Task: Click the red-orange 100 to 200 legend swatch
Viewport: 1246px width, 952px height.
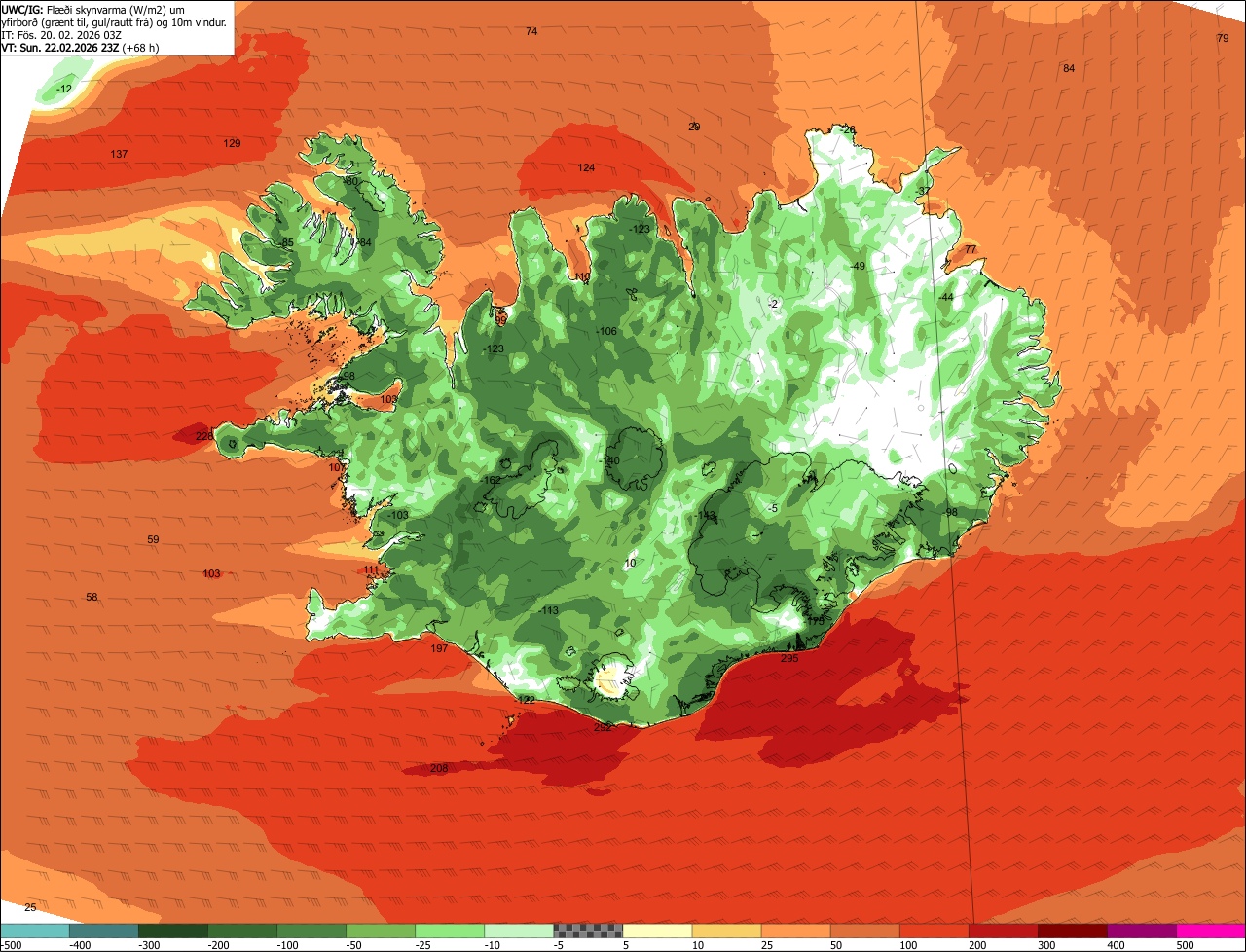Action: click(933, 931)
